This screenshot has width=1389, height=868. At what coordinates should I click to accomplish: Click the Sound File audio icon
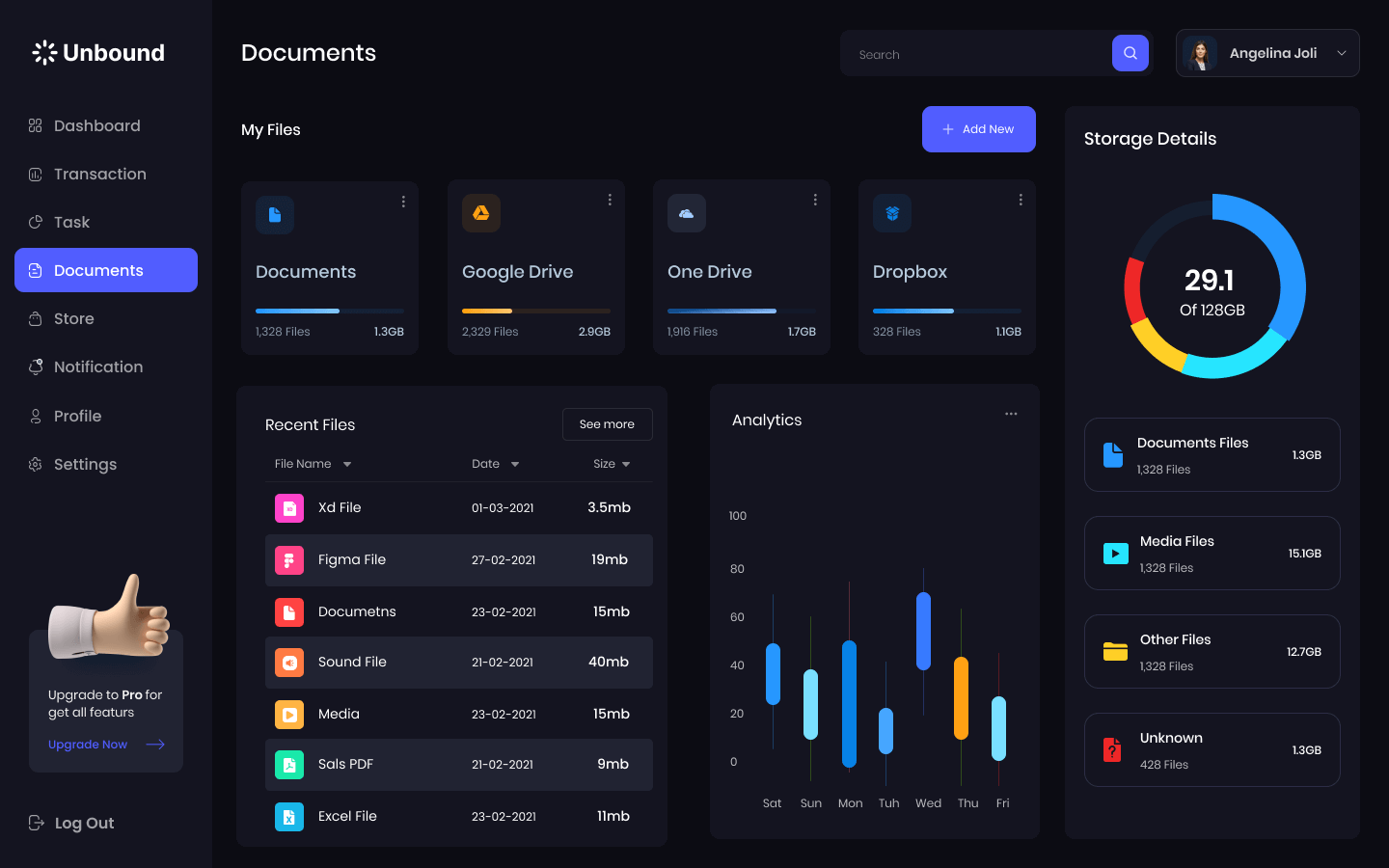pos(289,663)
